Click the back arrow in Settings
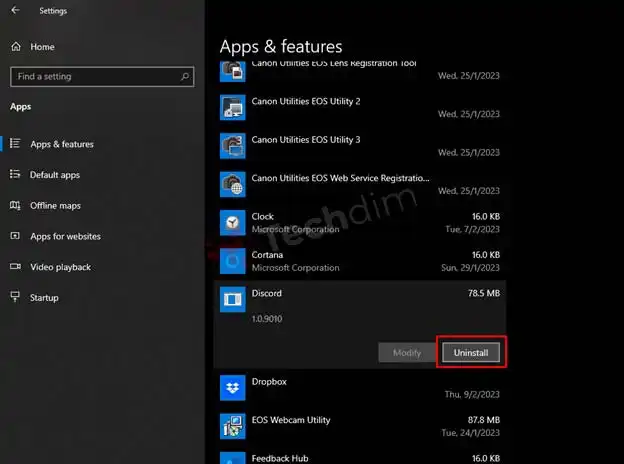Viewport: 624px width, 464px height. coord(15,10)
